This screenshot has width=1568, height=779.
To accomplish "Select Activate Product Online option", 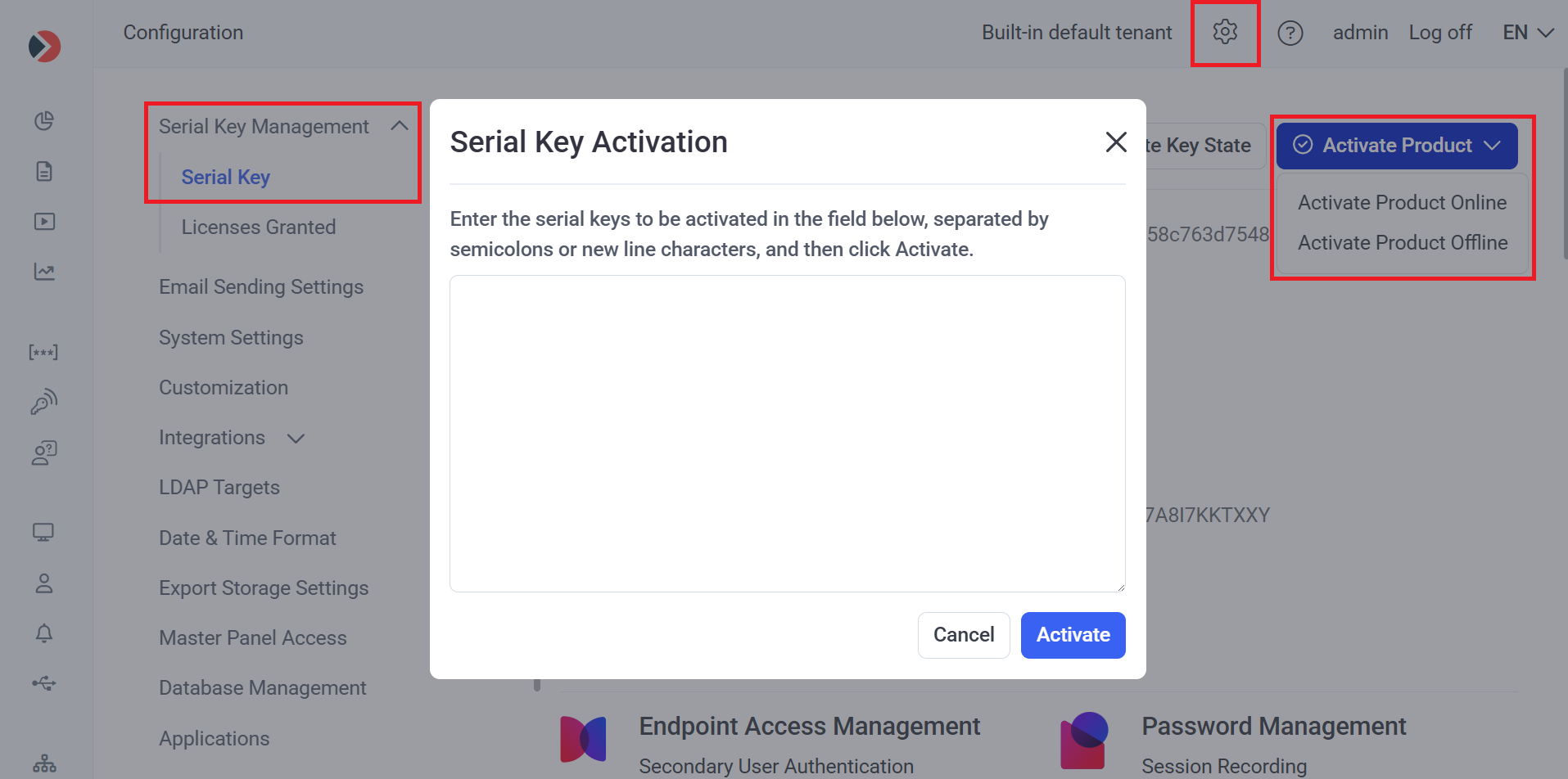I will pos(1402,203).
